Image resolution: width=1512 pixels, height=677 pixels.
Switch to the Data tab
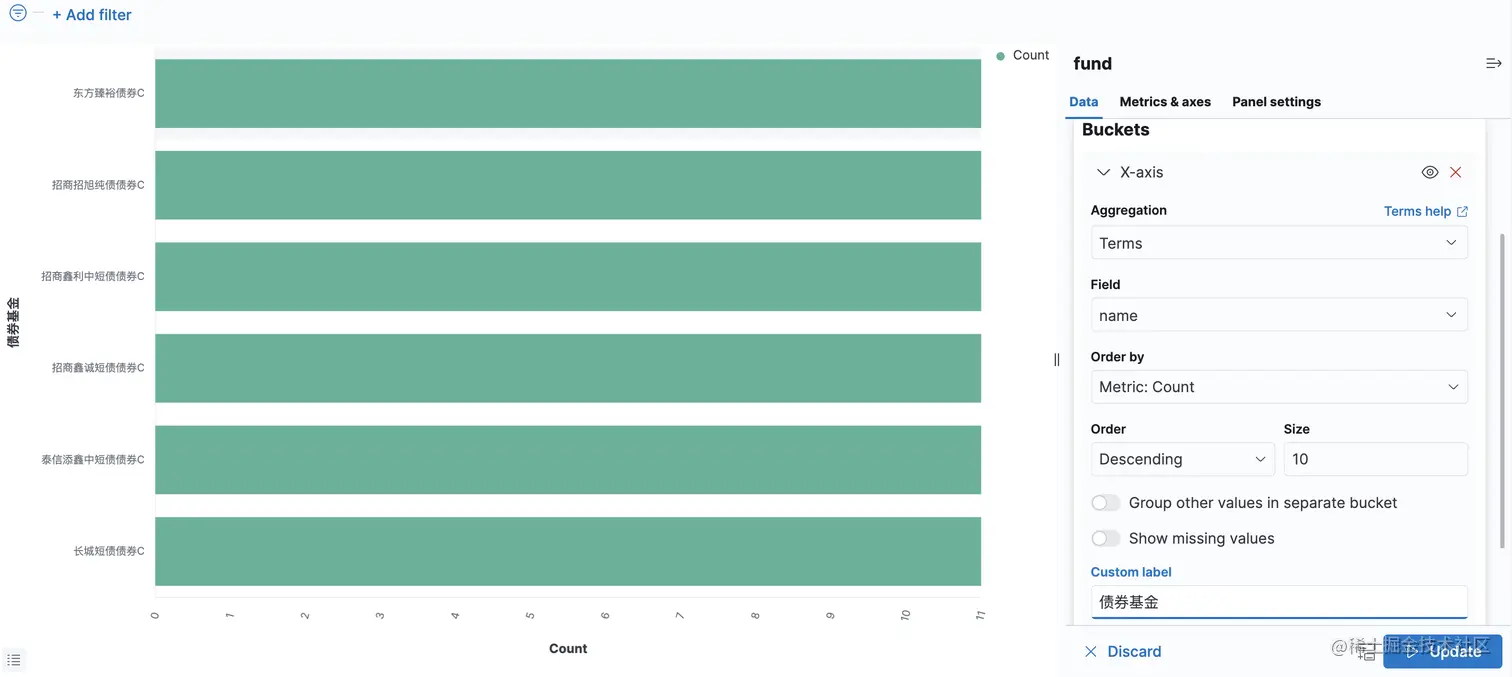tap(1083, 102)
